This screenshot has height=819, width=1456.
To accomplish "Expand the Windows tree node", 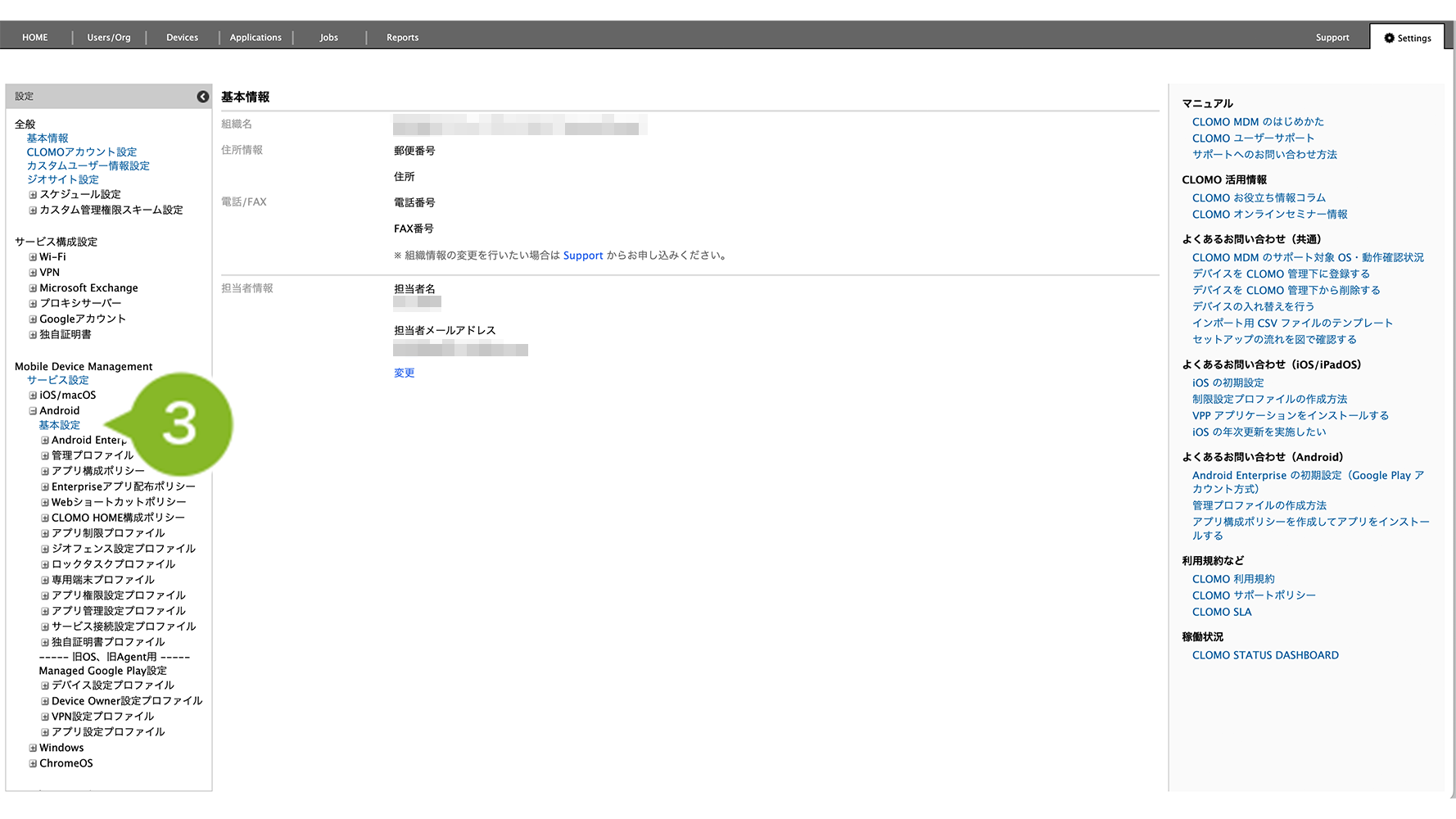I will [33, 748].
